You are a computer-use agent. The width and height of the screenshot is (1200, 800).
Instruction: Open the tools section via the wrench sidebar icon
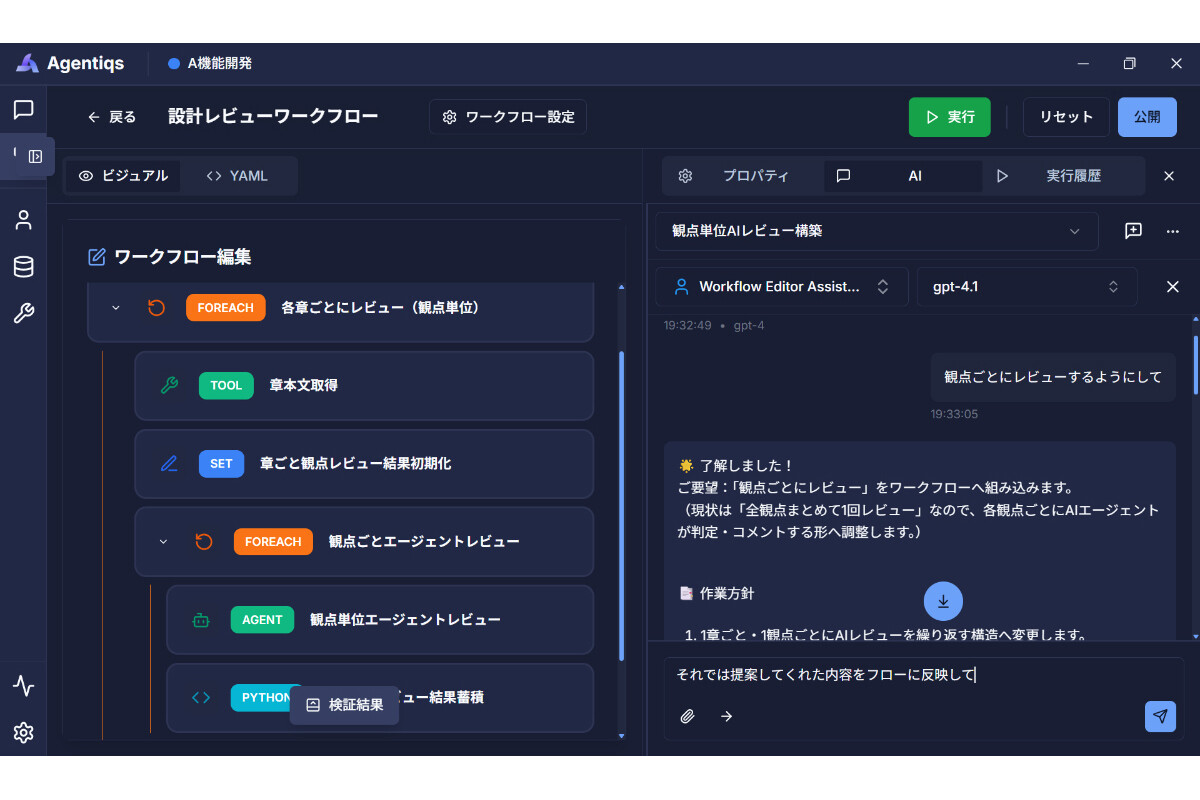pyautogui.click(x=23, y=313)
